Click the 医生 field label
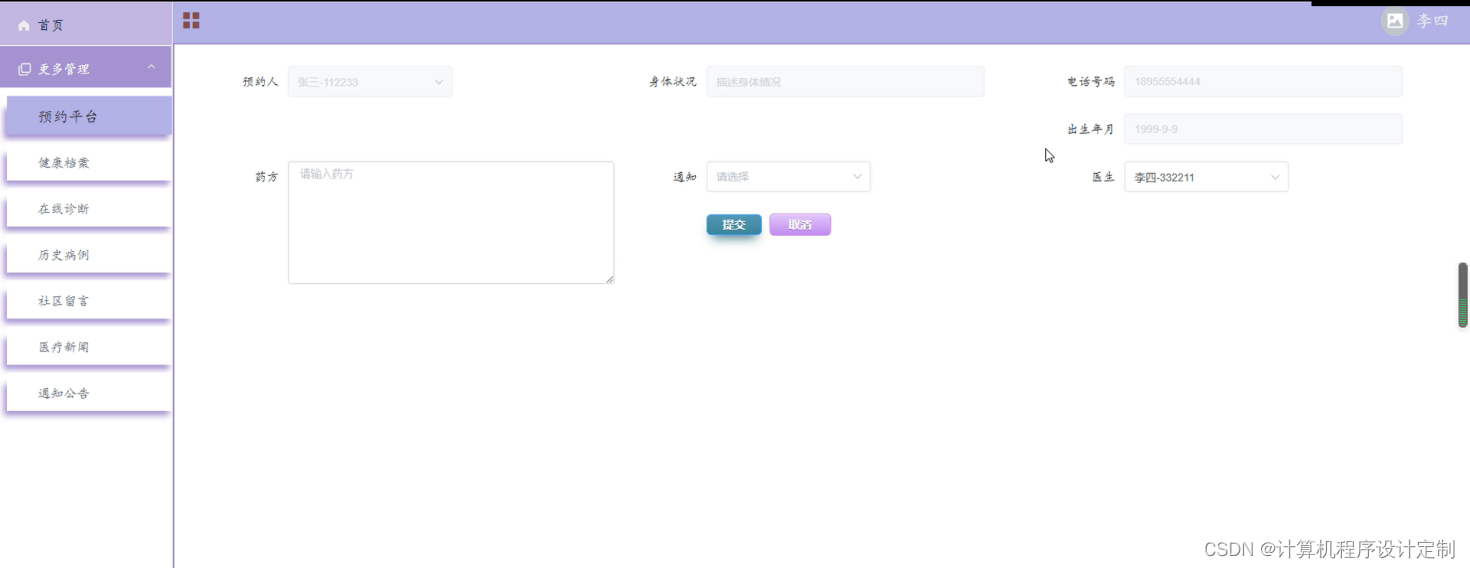The image size is (1470, 568). coord(1103,177)
